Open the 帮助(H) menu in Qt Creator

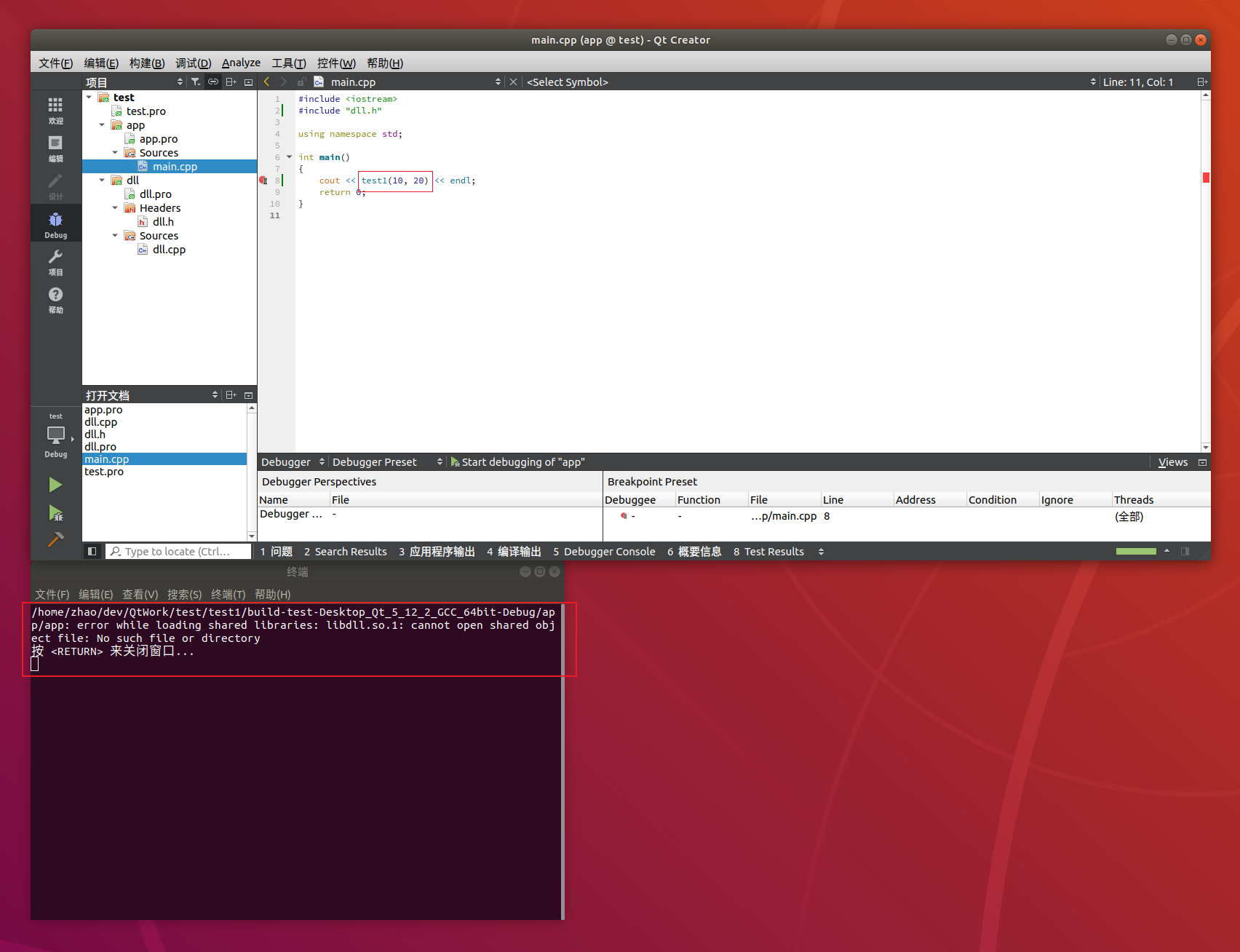[385, 63]
